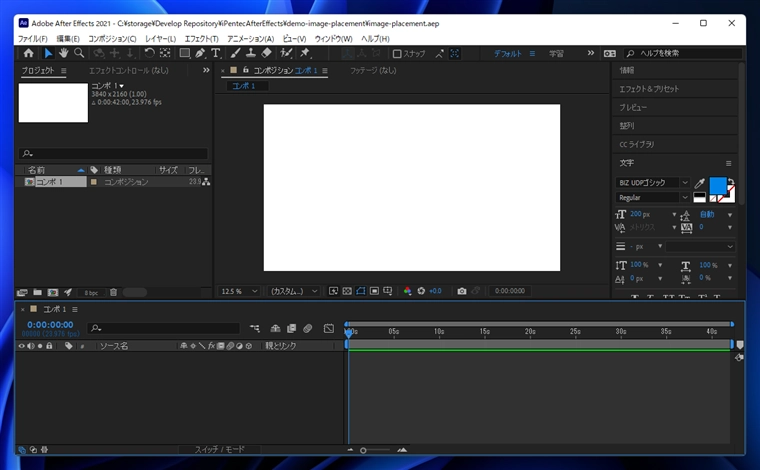Select the Rectangle shape tool
This screenshot has width=760, height=470.
click(185, 53)
